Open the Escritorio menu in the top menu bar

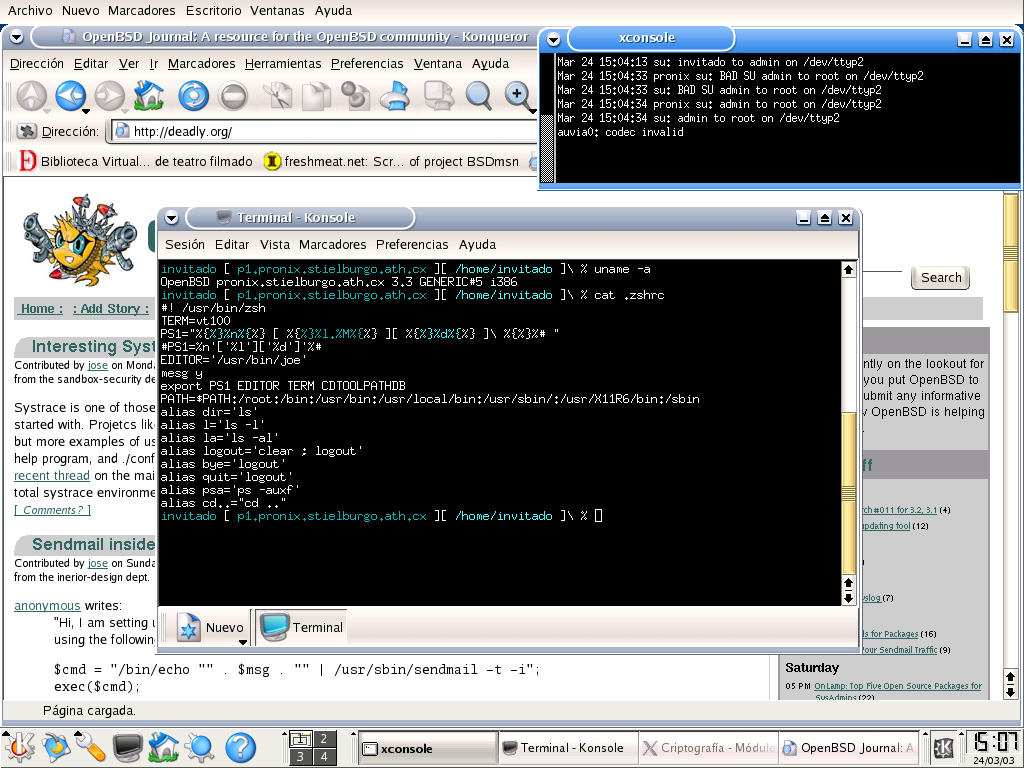click(x=214, y=10)
